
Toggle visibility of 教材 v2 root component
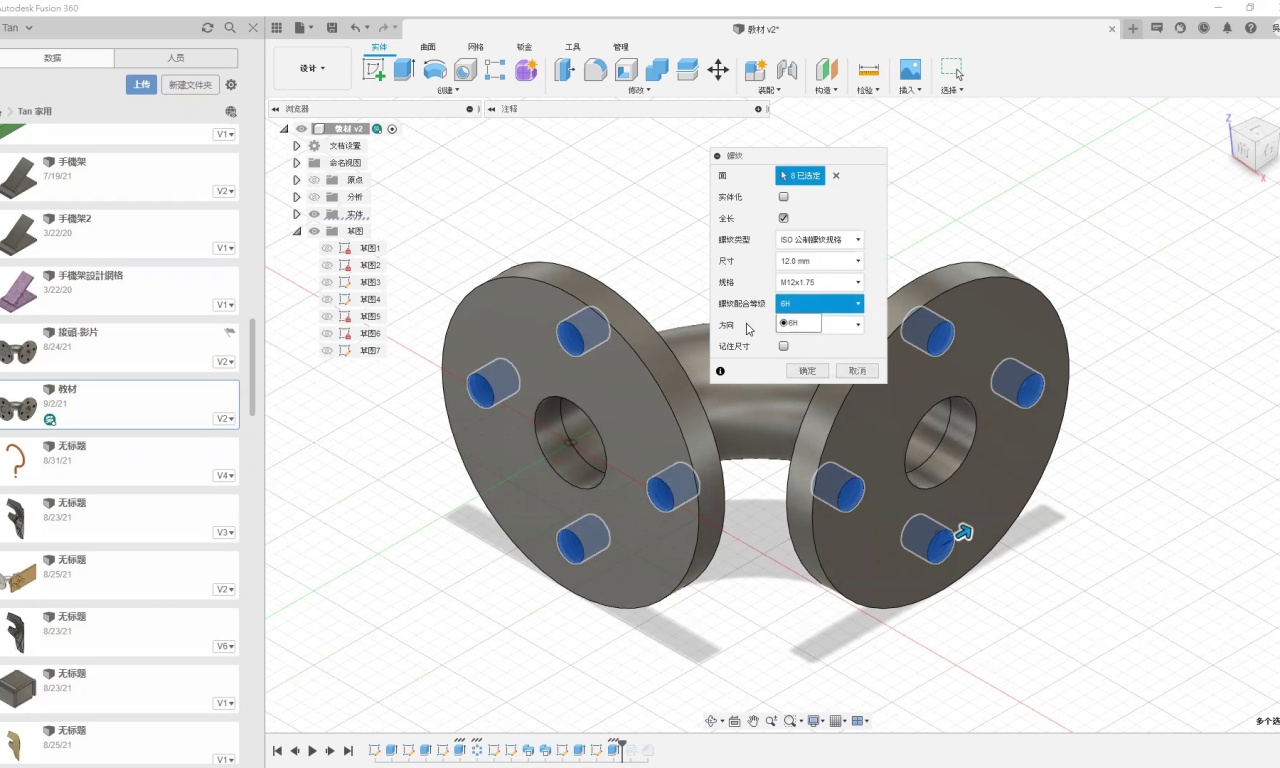coord(301,129)
